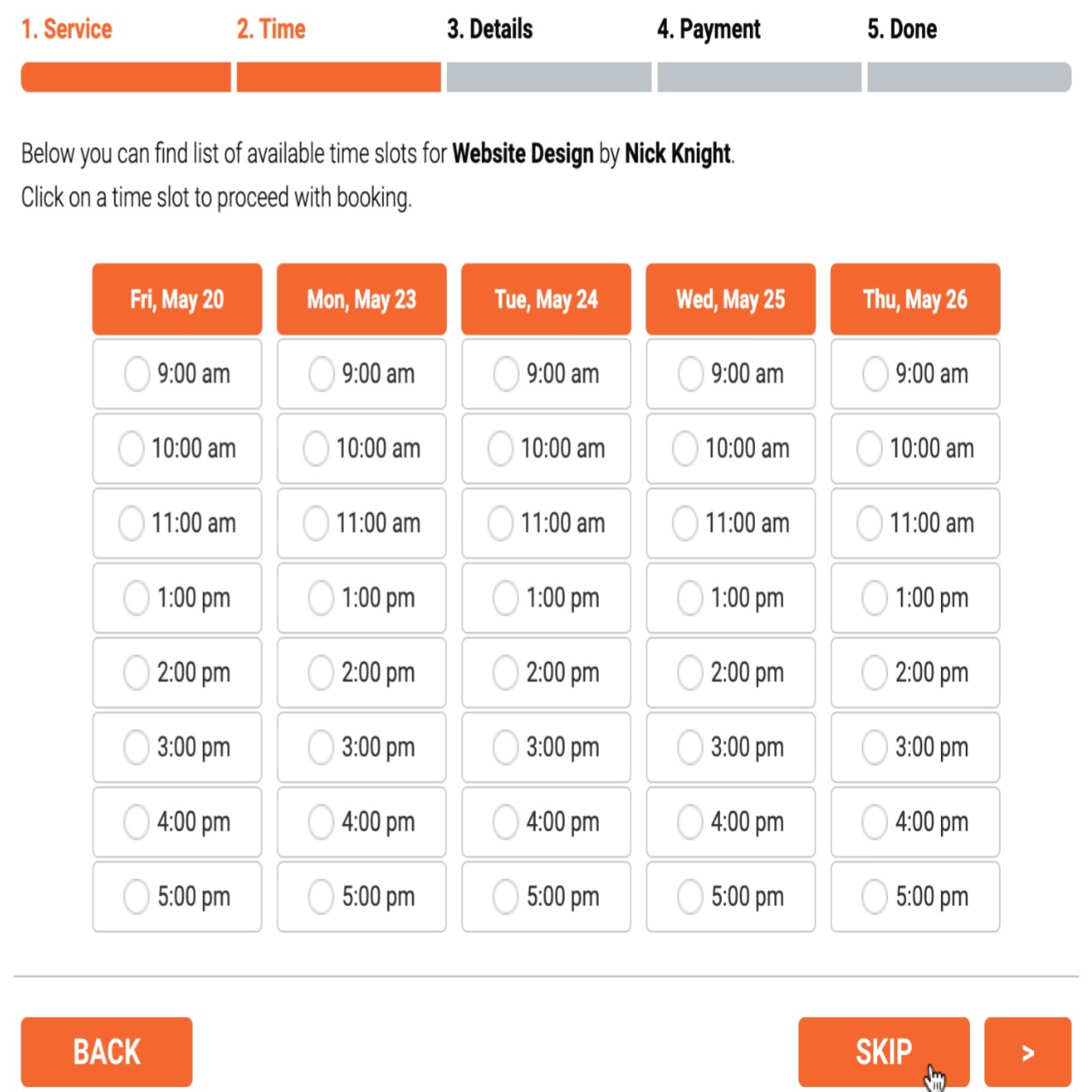Click the Thu, May 26 column header
The image size is (1092, 1092).
(915, 299)
